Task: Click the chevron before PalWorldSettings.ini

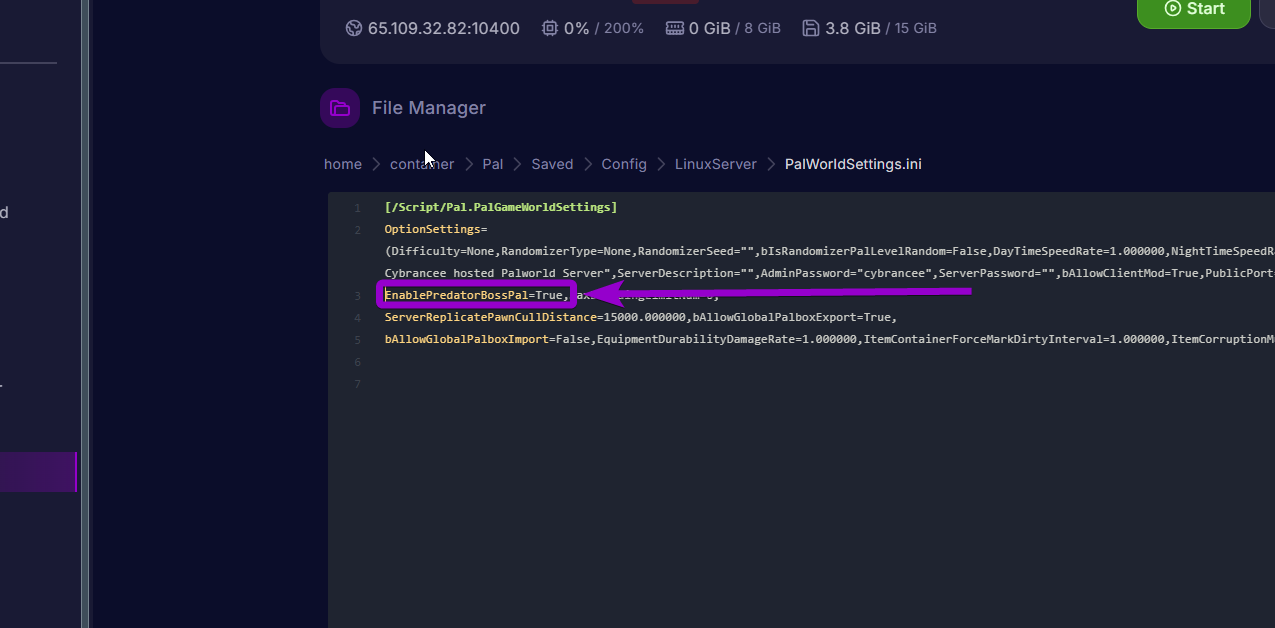Action: [771, 164]
